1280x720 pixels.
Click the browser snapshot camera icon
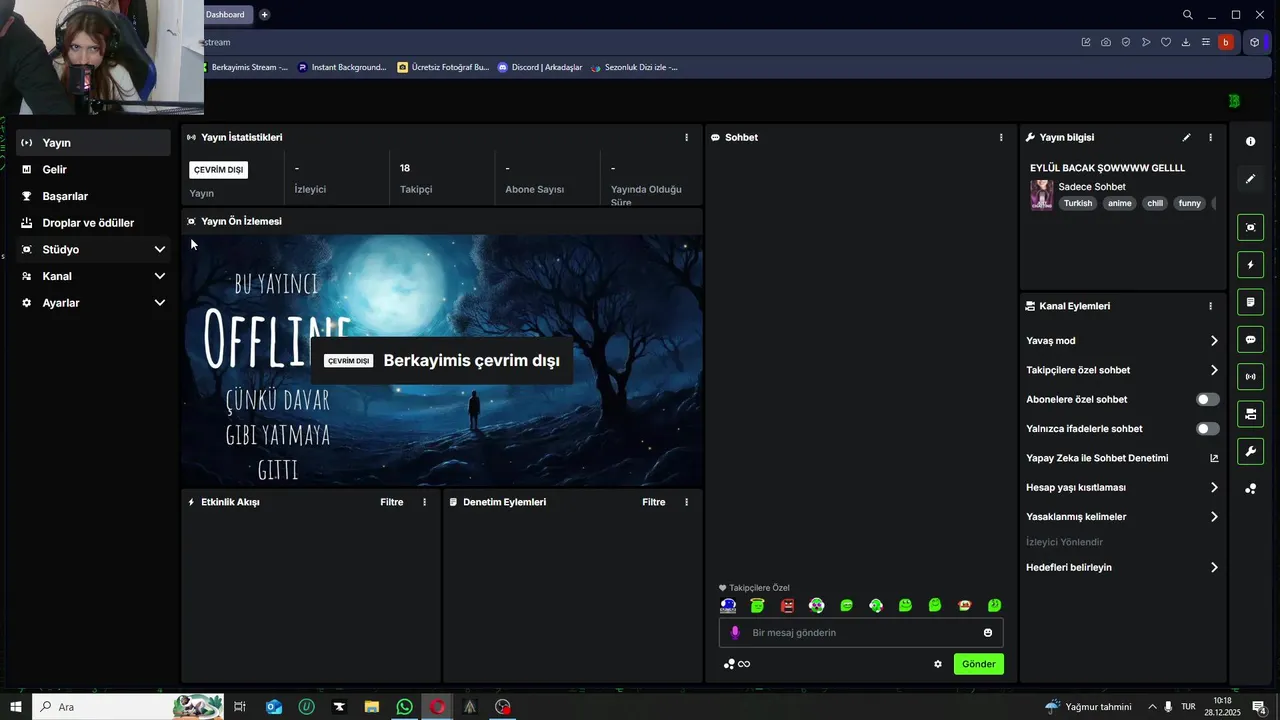pos(1106,42)
